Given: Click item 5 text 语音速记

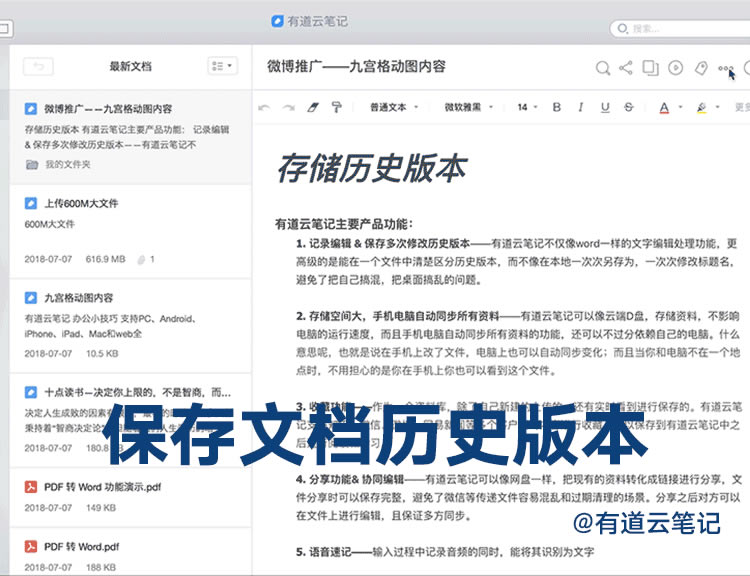Looking at the screenshot, I should [330, 552].
